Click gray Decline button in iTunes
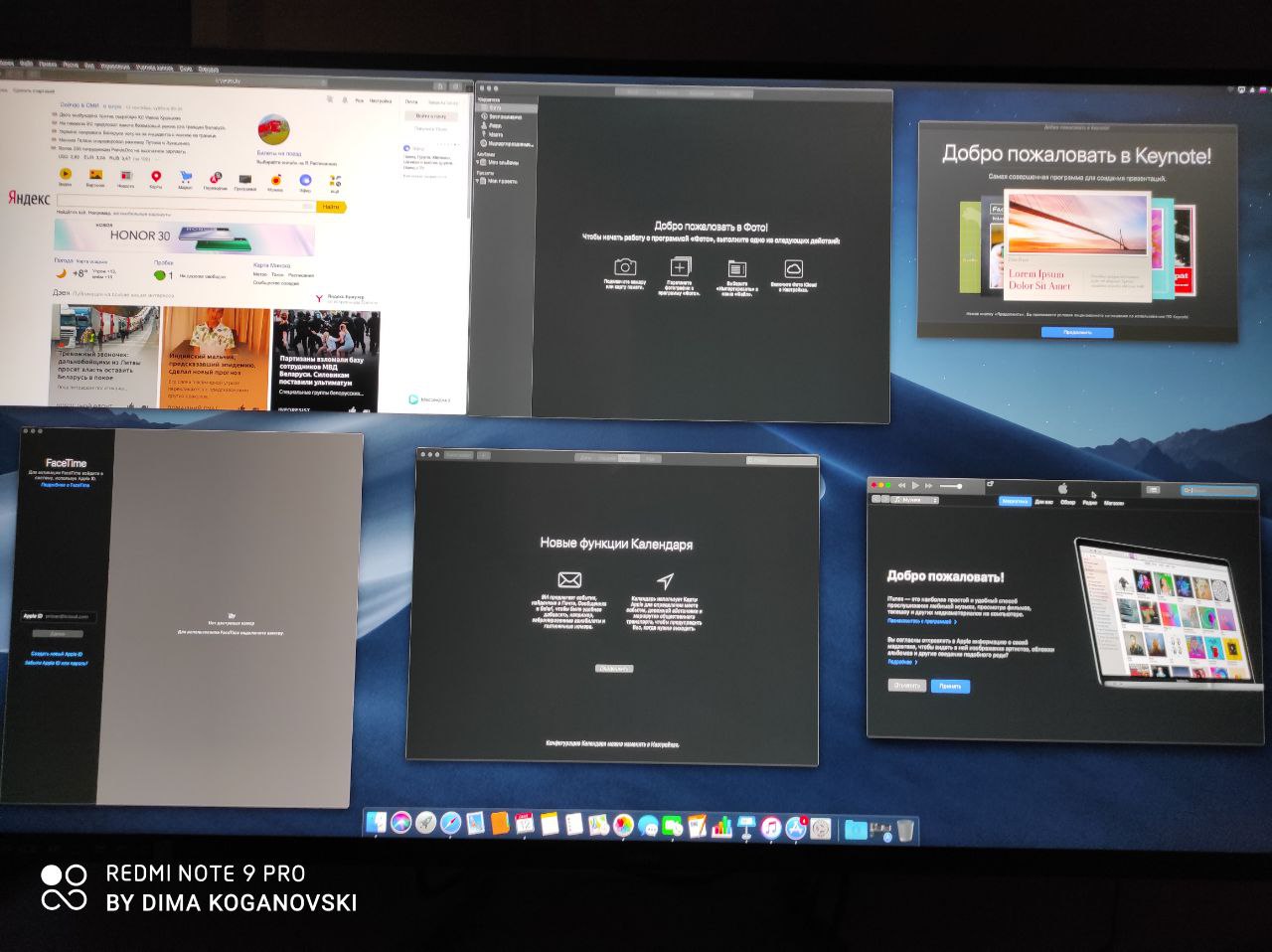Image resolution: width=1272 pixels, height=952 pixels. click(x=906, y=686)
